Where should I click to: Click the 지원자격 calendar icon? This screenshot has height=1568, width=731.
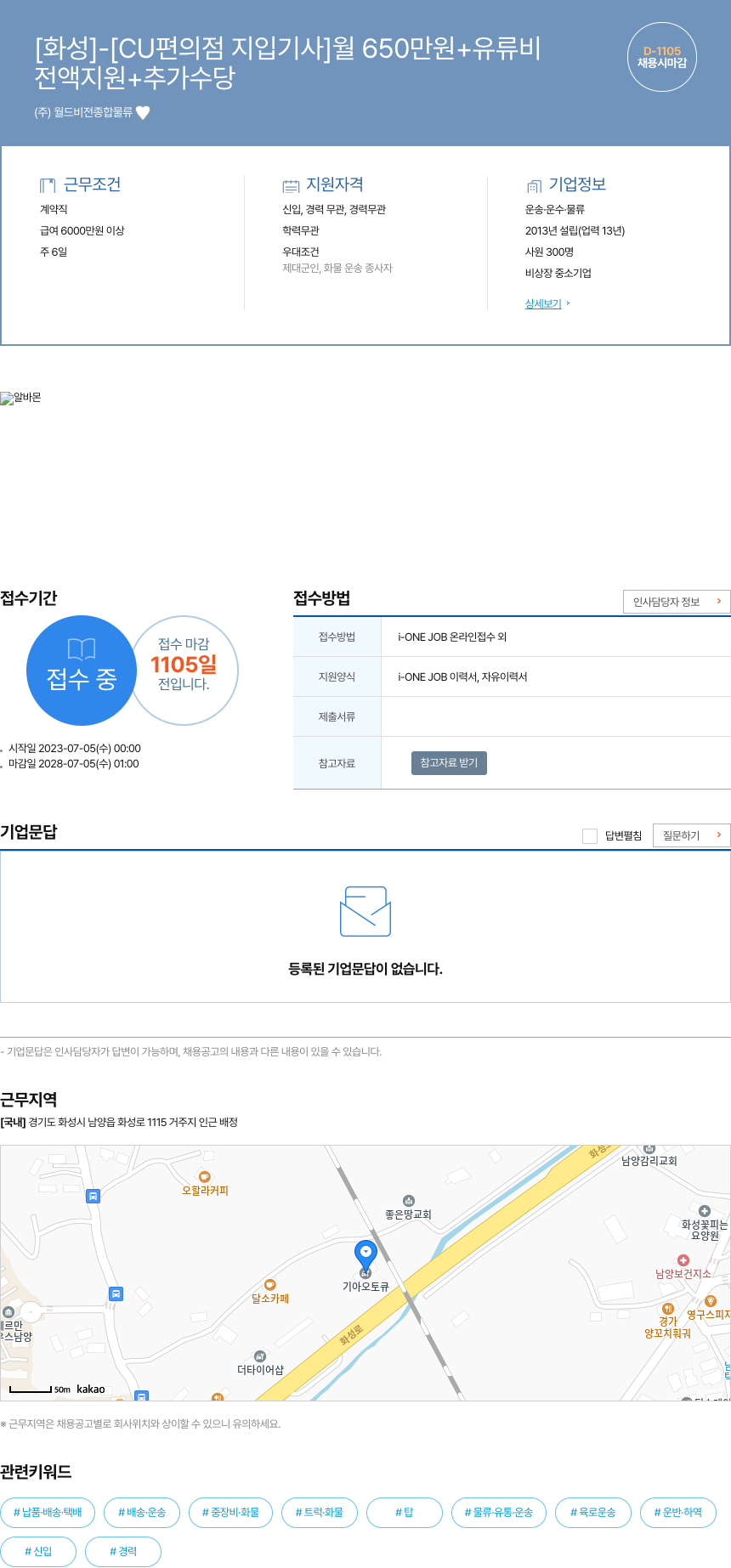(291, 185)
